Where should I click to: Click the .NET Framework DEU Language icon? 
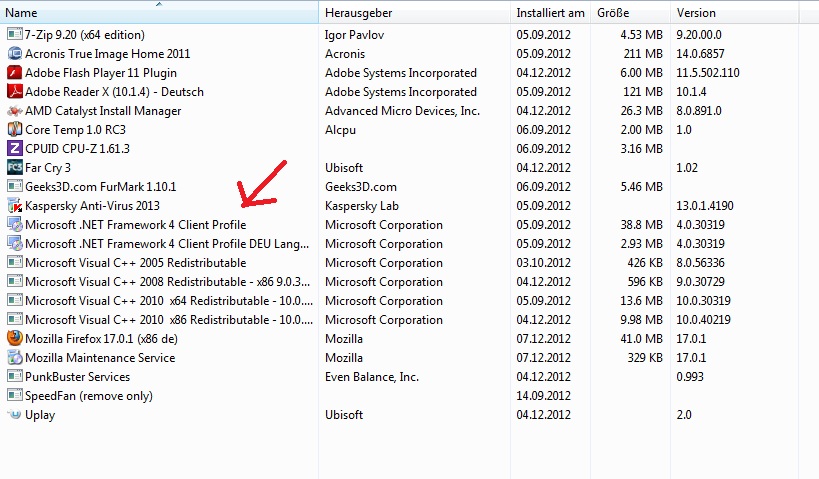pyautogui.click(x=15, y=243)
